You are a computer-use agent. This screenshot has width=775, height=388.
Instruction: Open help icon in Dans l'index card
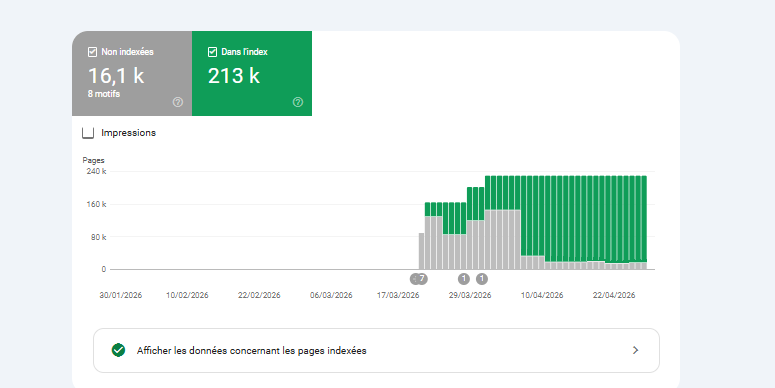pos(298,102)
